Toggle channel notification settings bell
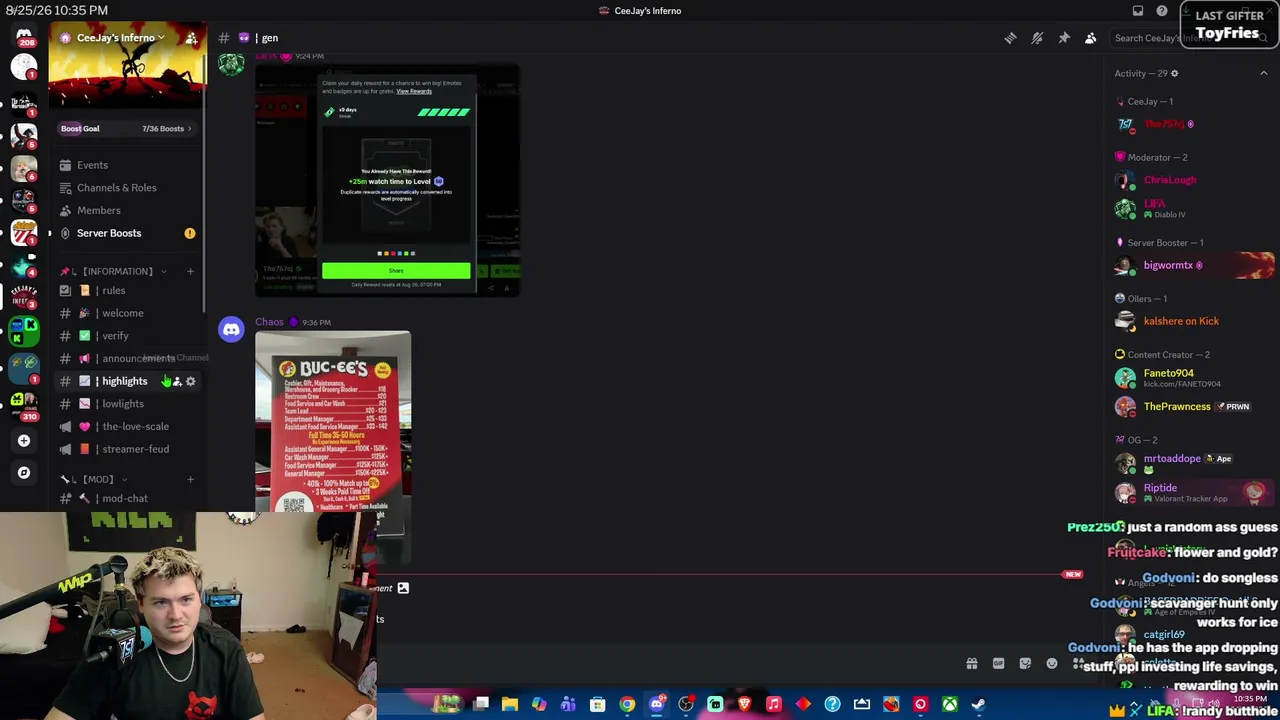 tap(1037, 38)
